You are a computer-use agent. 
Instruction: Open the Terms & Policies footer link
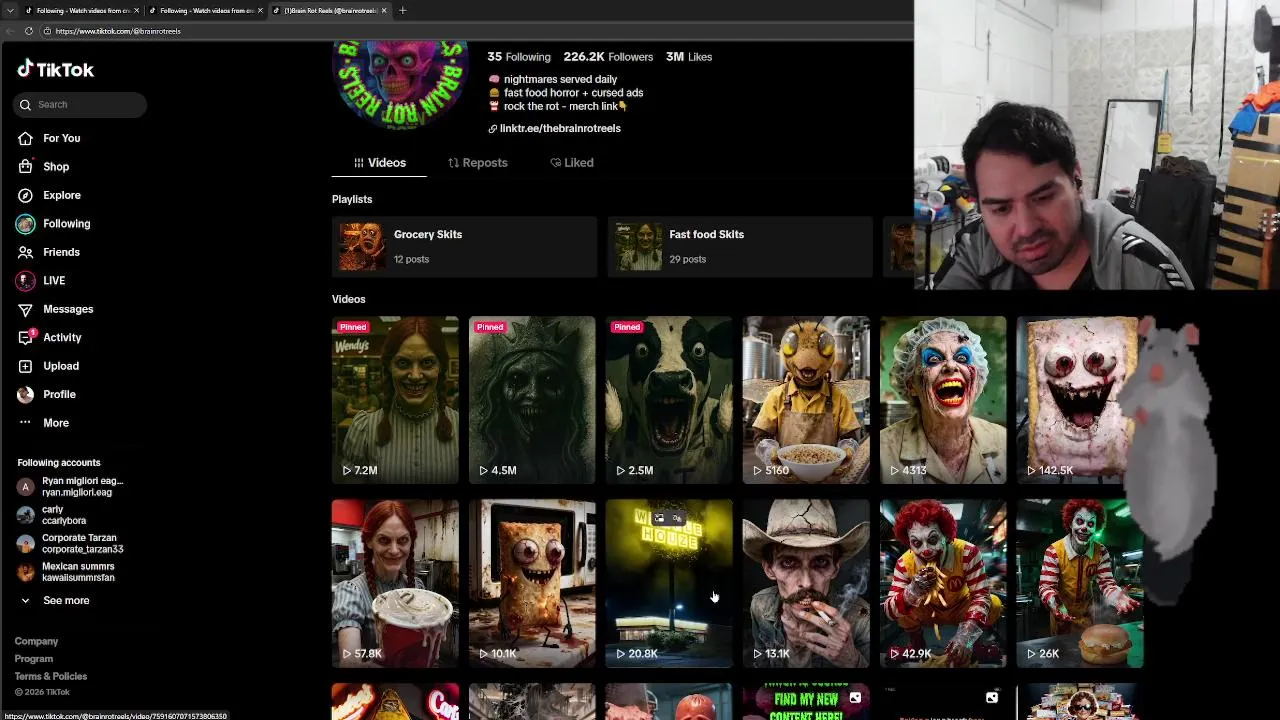click(51, 676)
